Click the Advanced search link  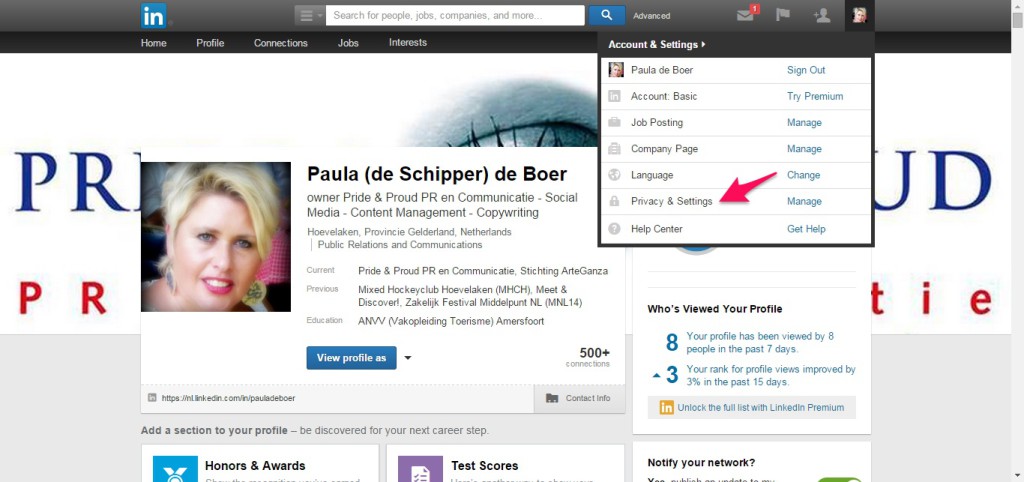tap(651, 16)
